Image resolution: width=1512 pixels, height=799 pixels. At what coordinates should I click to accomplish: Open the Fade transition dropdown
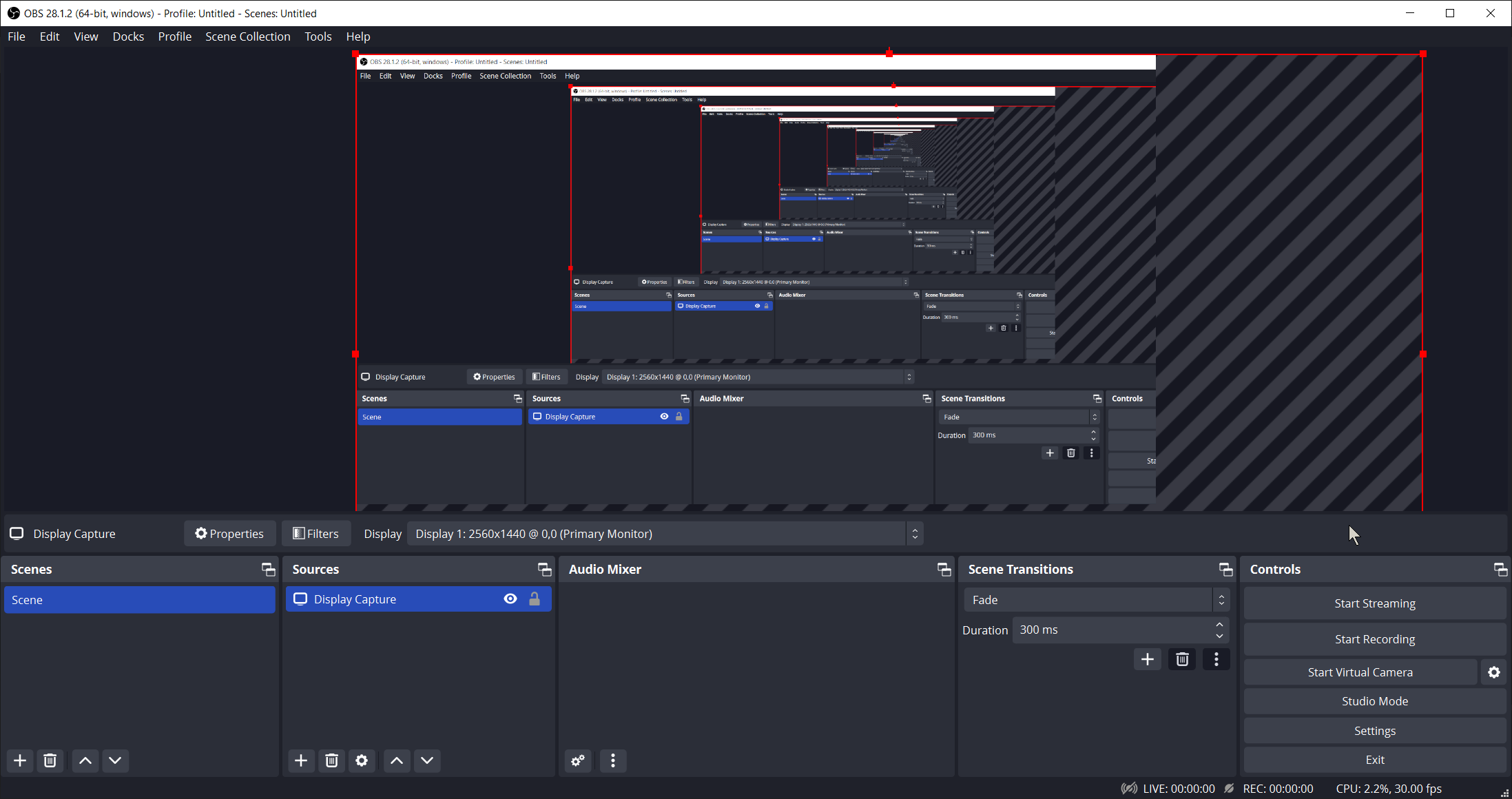tap(1095, 600)
